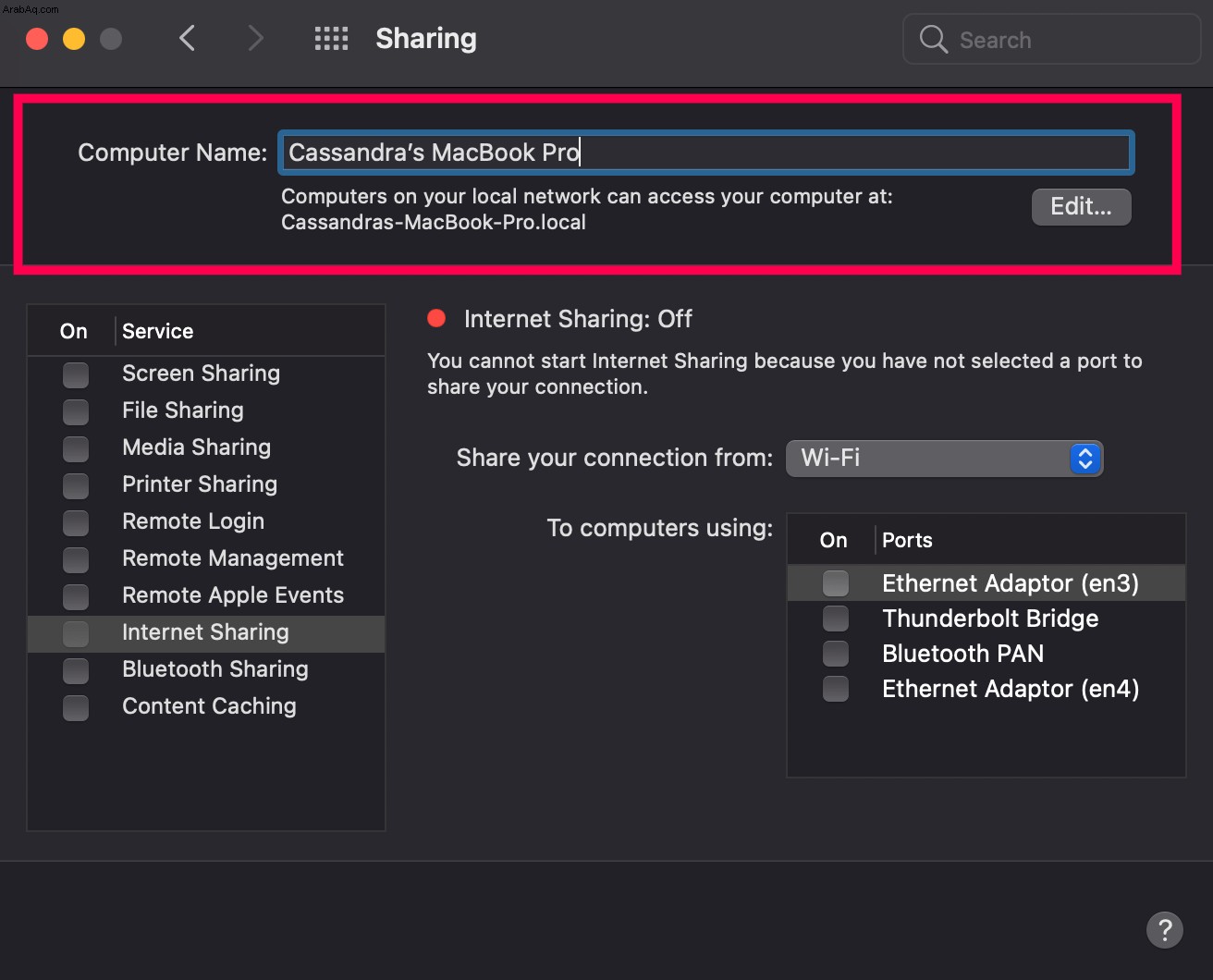Select Remote Apple Events service label
Viewport: 1213px width, 980px height.
[233, 595]
